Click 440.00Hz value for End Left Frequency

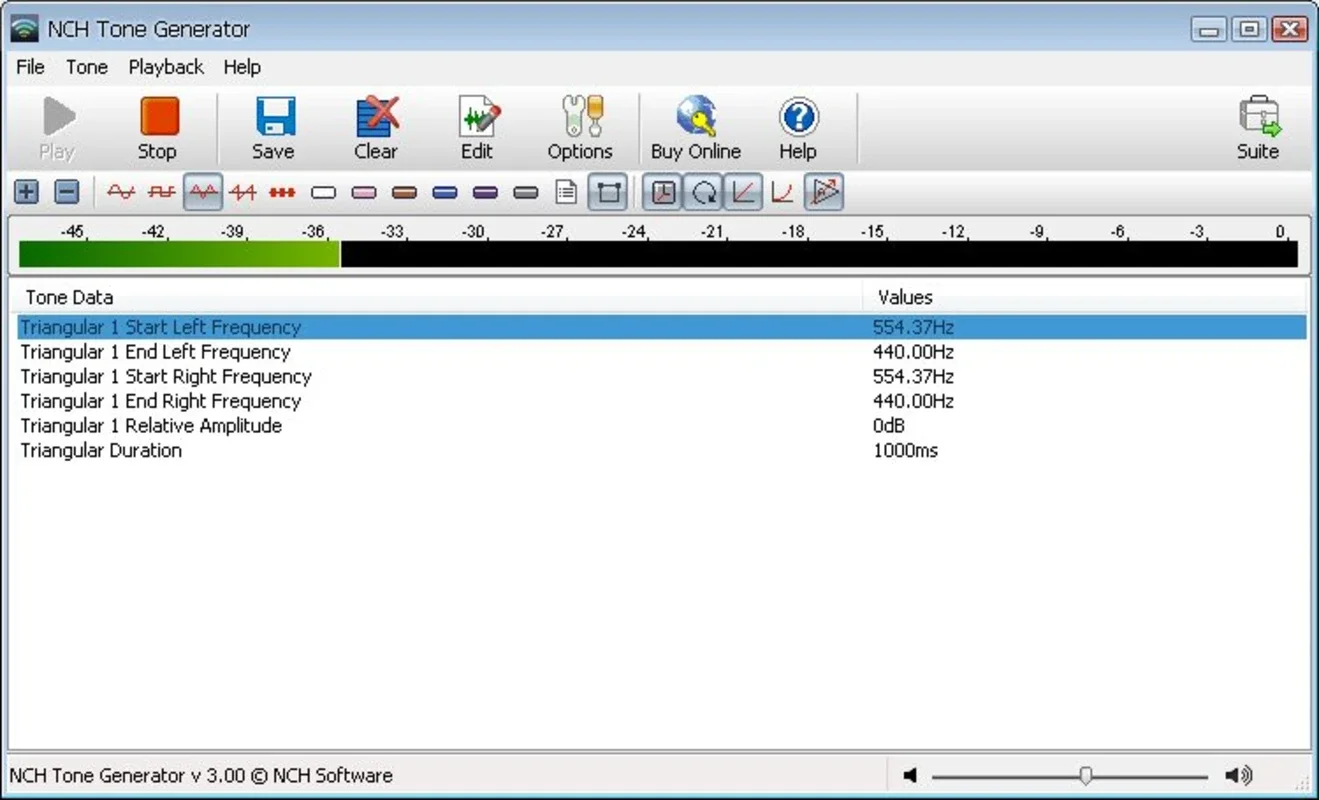913,352
